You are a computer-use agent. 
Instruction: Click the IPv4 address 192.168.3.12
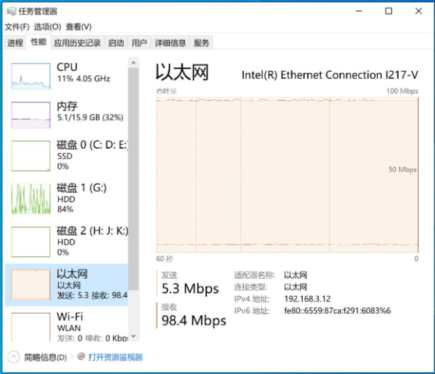[x=307, y=299]
